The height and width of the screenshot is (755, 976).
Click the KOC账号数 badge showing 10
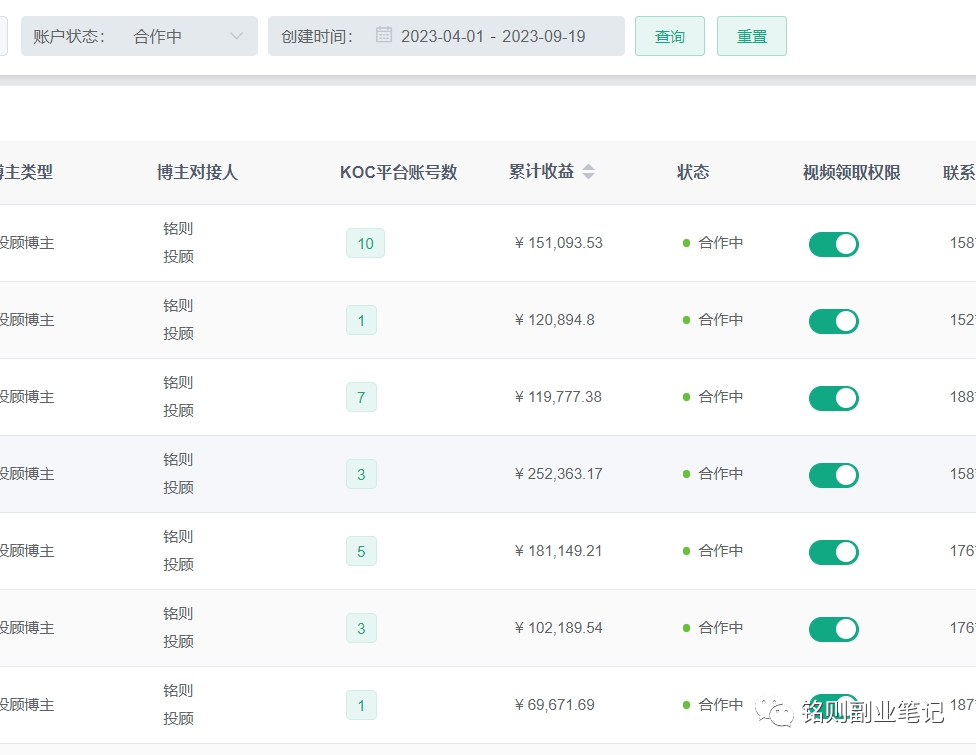(x=364, y=243)
